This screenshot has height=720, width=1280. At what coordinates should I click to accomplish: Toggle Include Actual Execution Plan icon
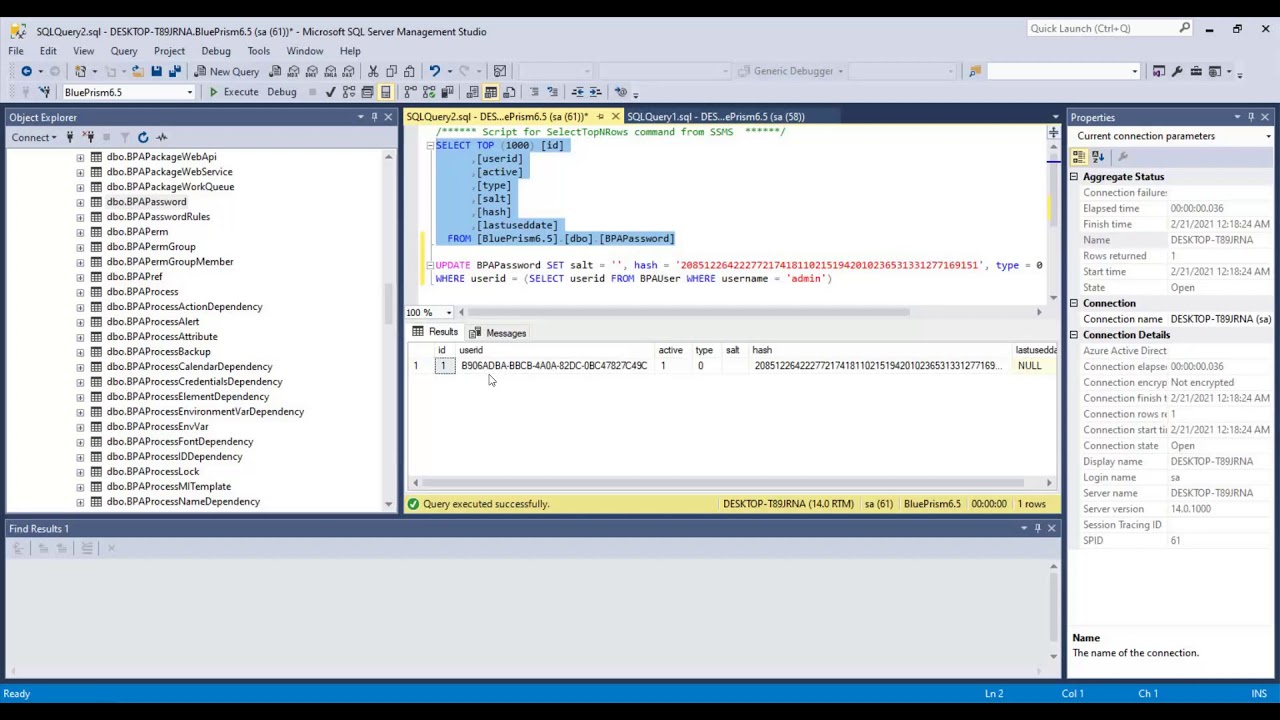(x=410, y=92)
